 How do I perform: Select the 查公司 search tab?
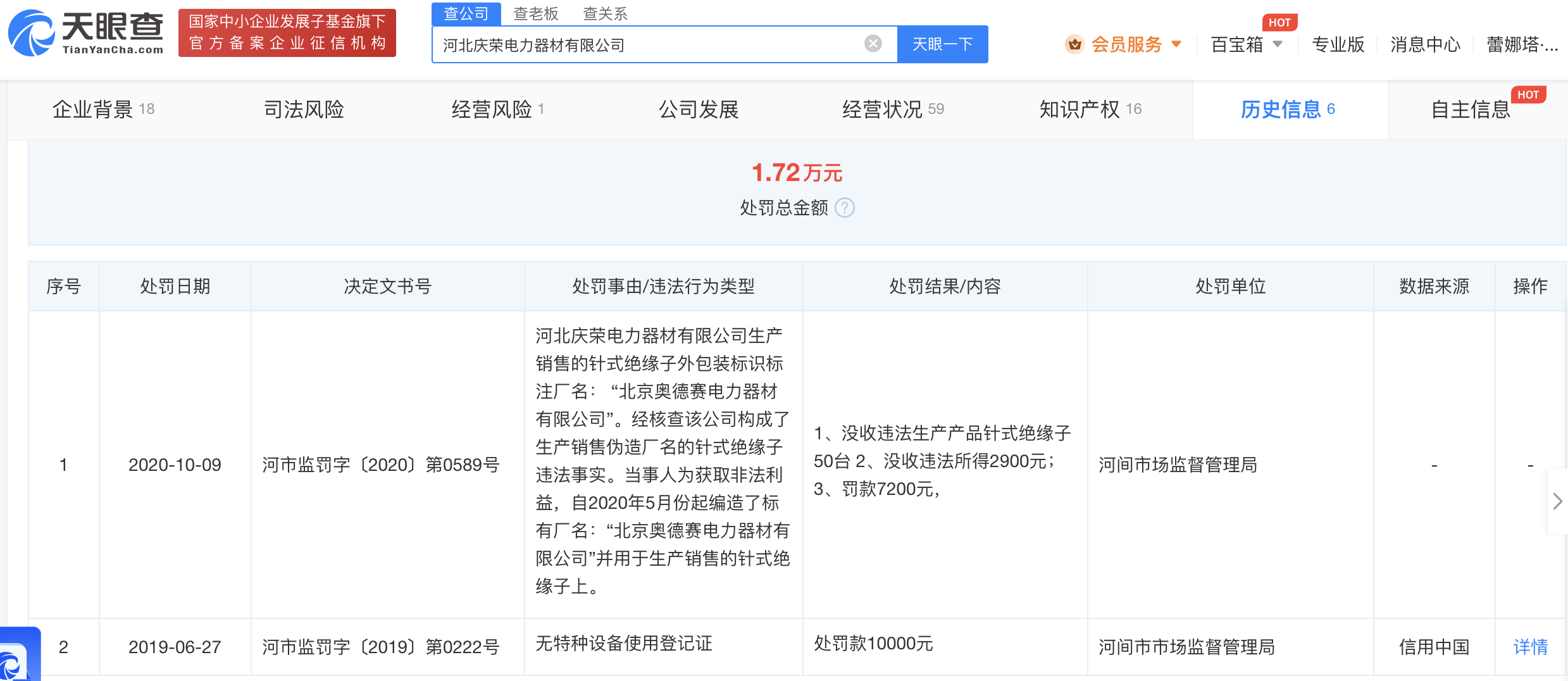466,13
